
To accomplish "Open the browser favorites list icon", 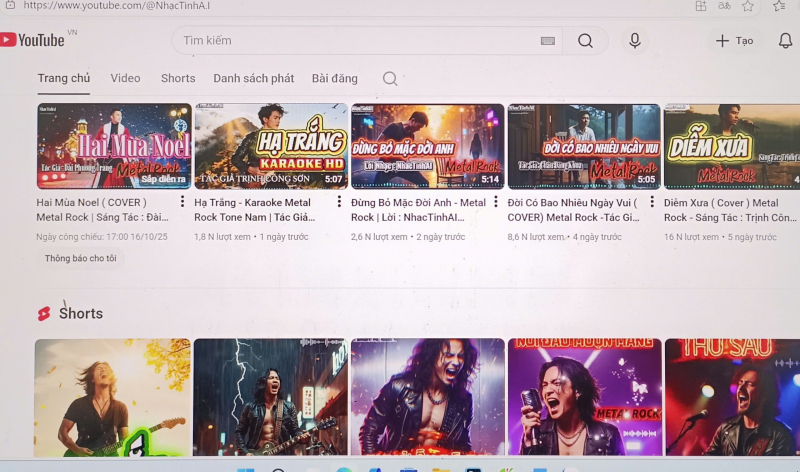I will (779, 6).
